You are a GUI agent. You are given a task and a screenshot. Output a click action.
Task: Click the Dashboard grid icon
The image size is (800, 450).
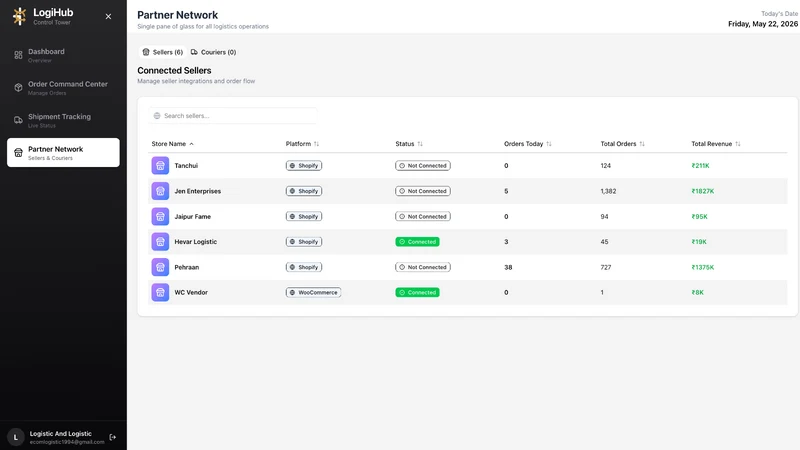(18, 55)
